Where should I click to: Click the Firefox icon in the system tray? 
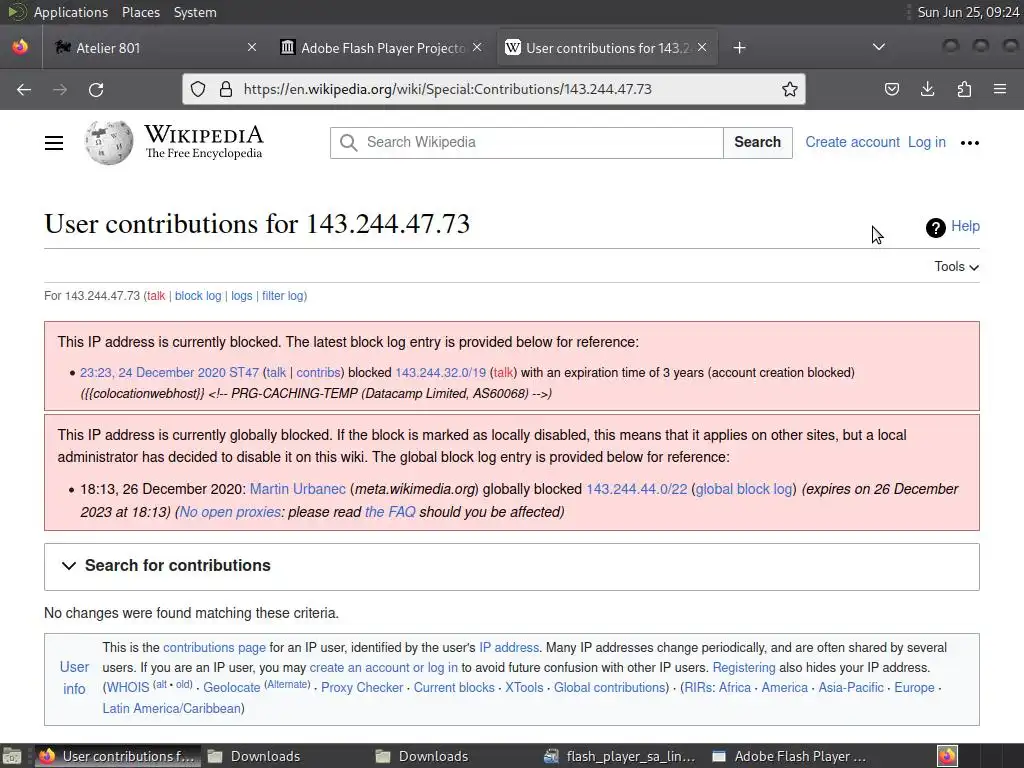[948, 756]
